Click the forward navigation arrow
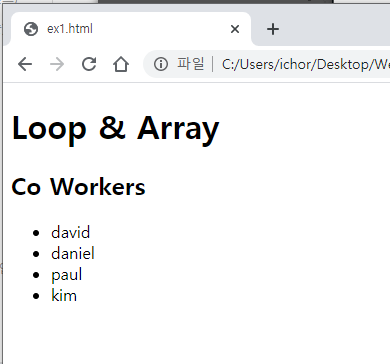Image resolution: width=390 pixels, height=364 pixels. coord(57,64)
